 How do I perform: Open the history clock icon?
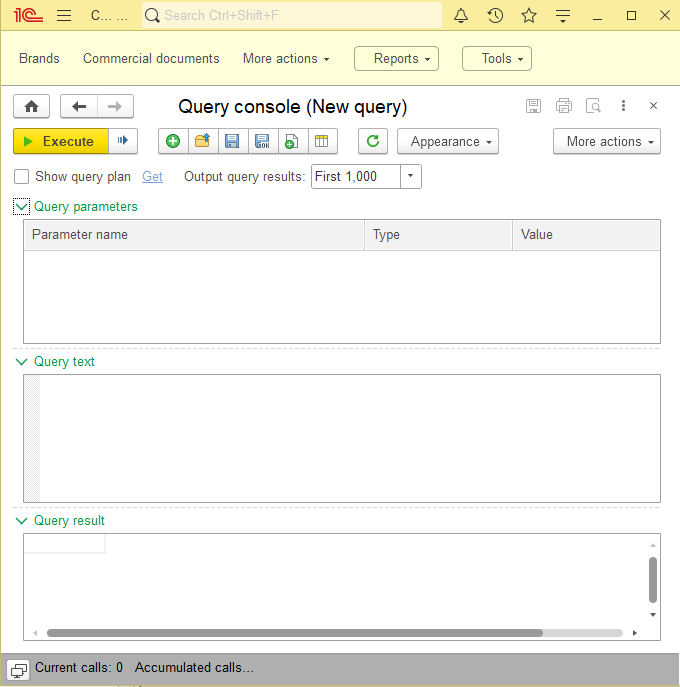tap(495, 16)
